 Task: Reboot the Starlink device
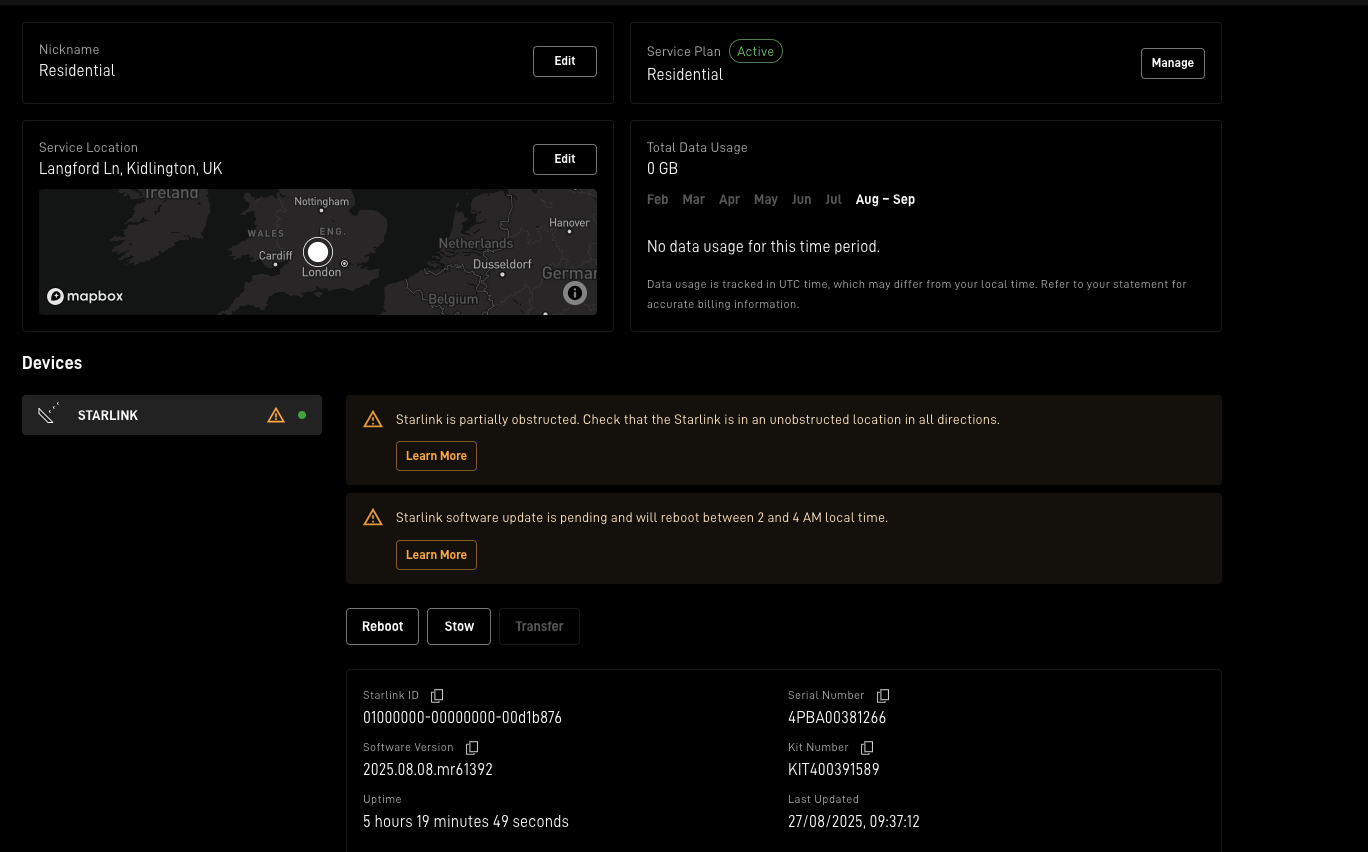pyautogui.click(x=382, y=626)
